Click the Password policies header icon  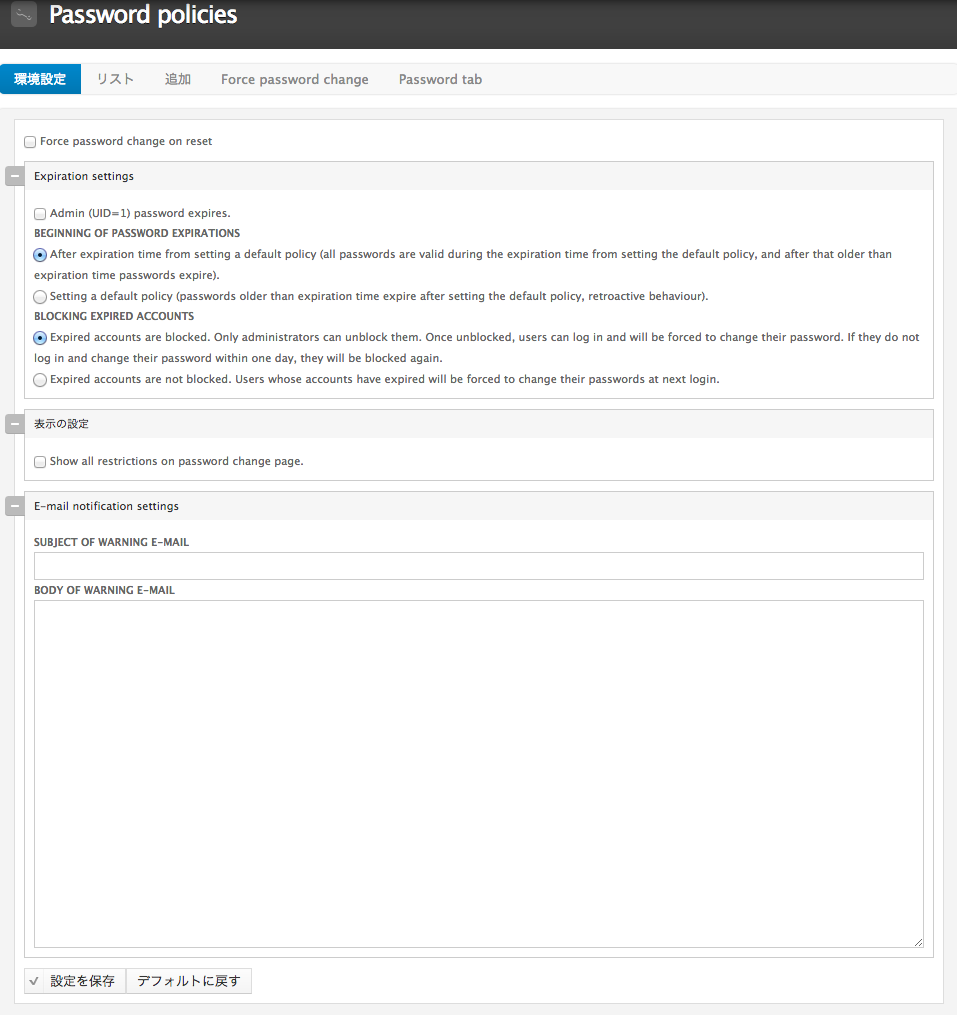[24, 15]
